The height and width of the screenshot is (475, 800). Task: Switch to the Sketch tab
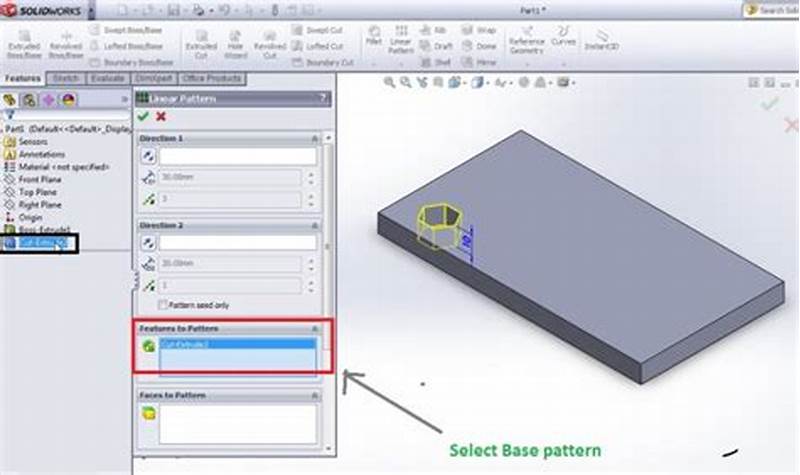tap(66, 79)
